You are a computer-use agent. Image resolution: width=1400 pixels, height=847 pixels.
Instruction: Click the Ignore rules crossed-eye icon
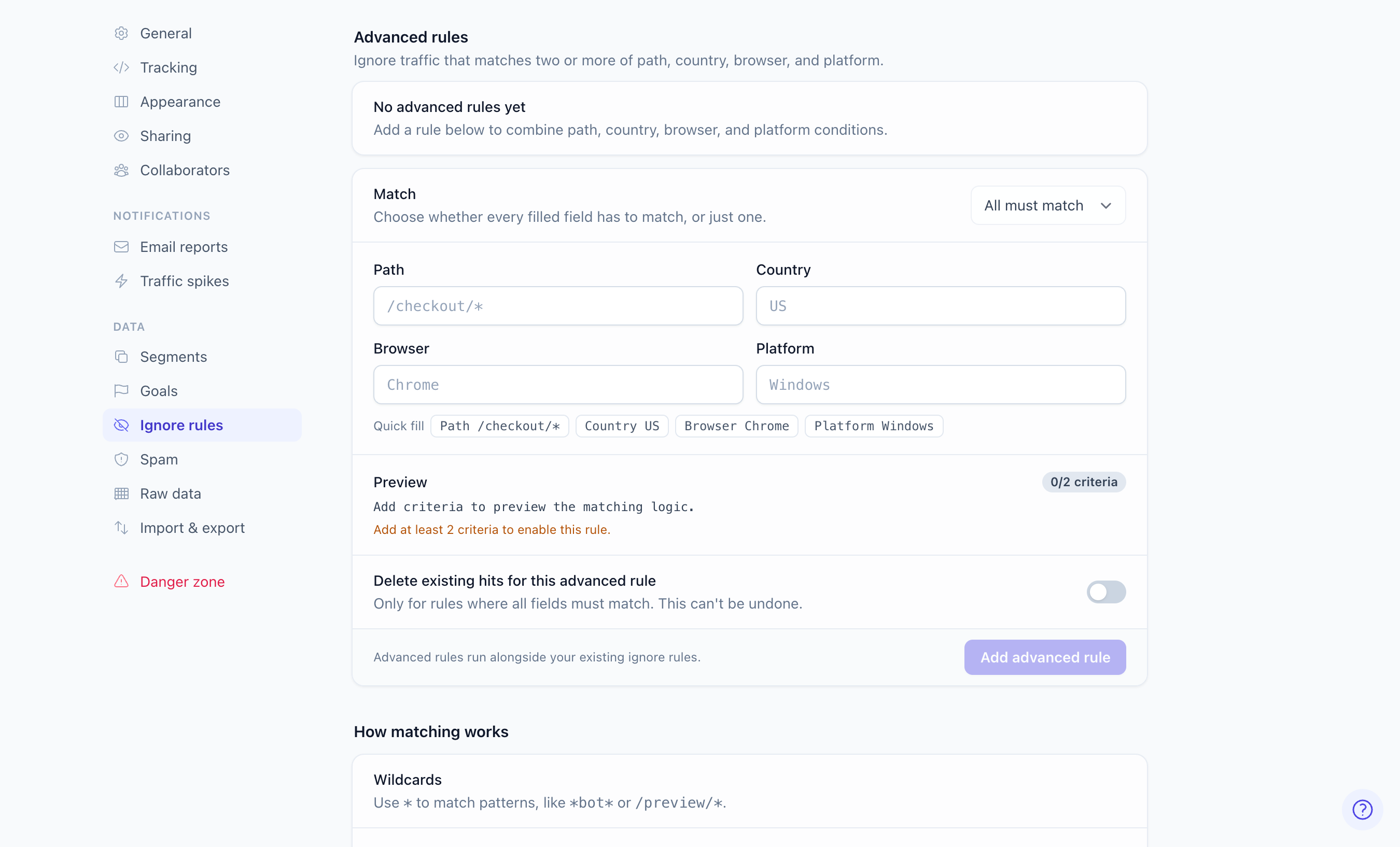click(121, 425)
